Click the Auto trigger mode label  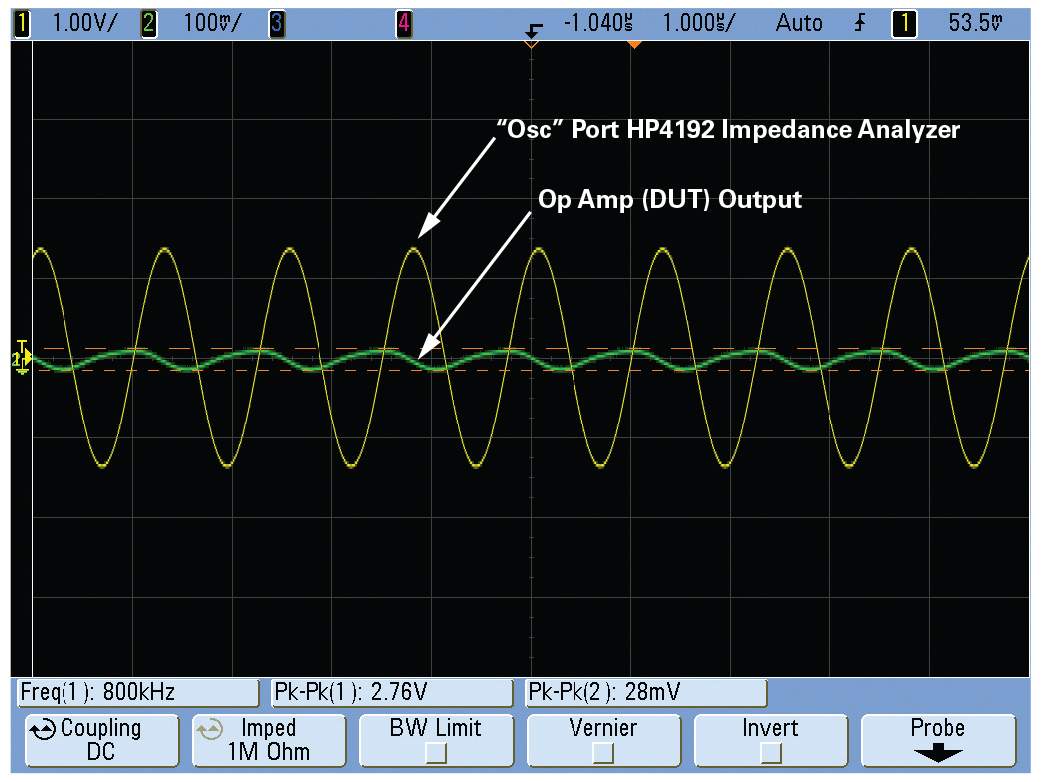click(799, 23)
